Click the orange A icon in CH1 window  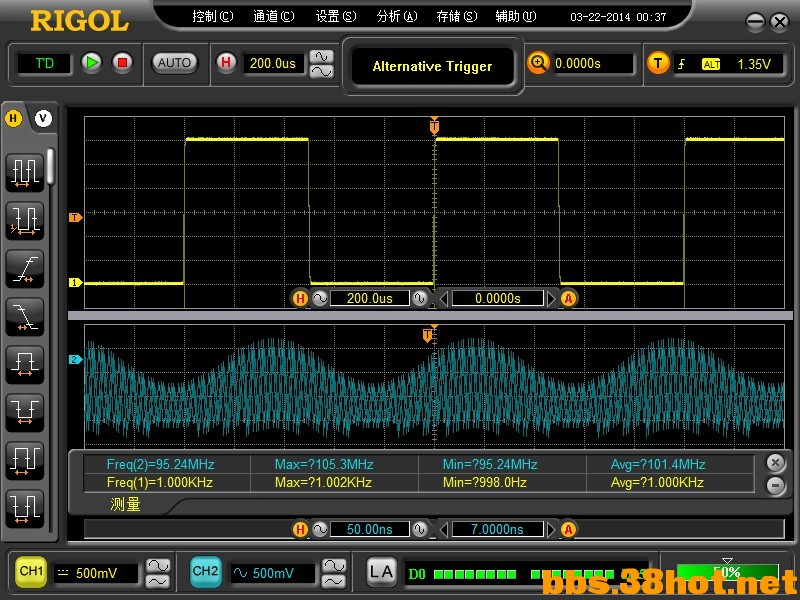568,298
